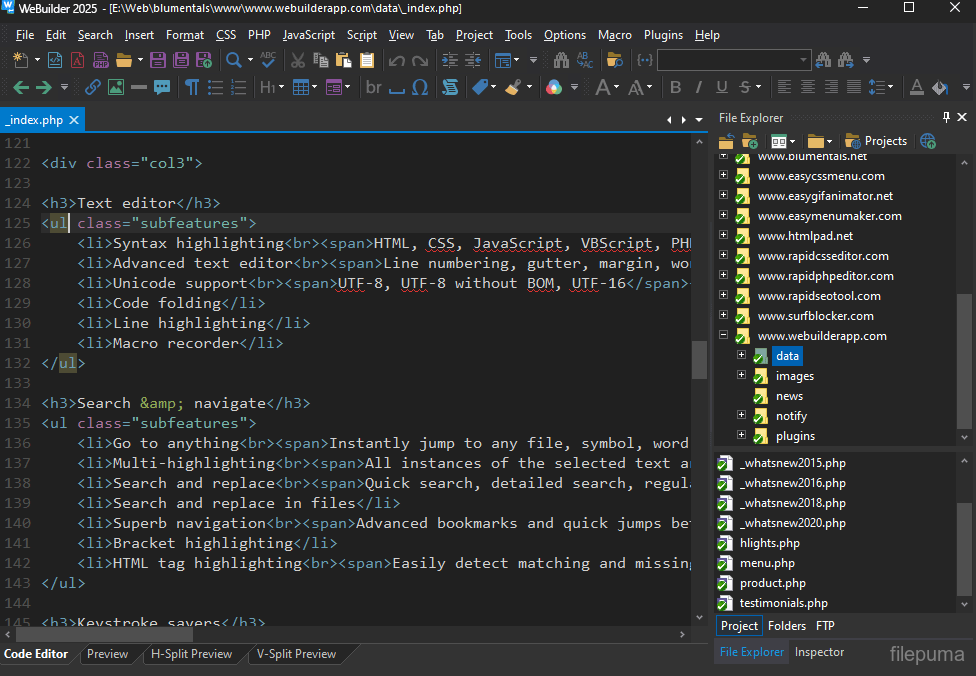Insert a special character with the Omega icon
Image resolution: width=976 pixels, height=676 pixels.
(x=420, y=87)
